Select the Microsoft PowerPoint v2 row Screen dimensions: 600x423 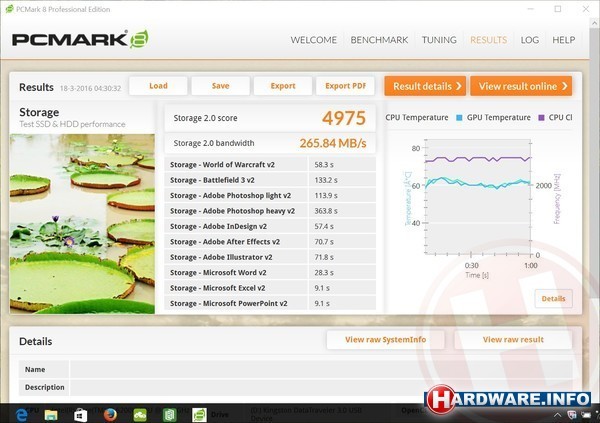270,303
